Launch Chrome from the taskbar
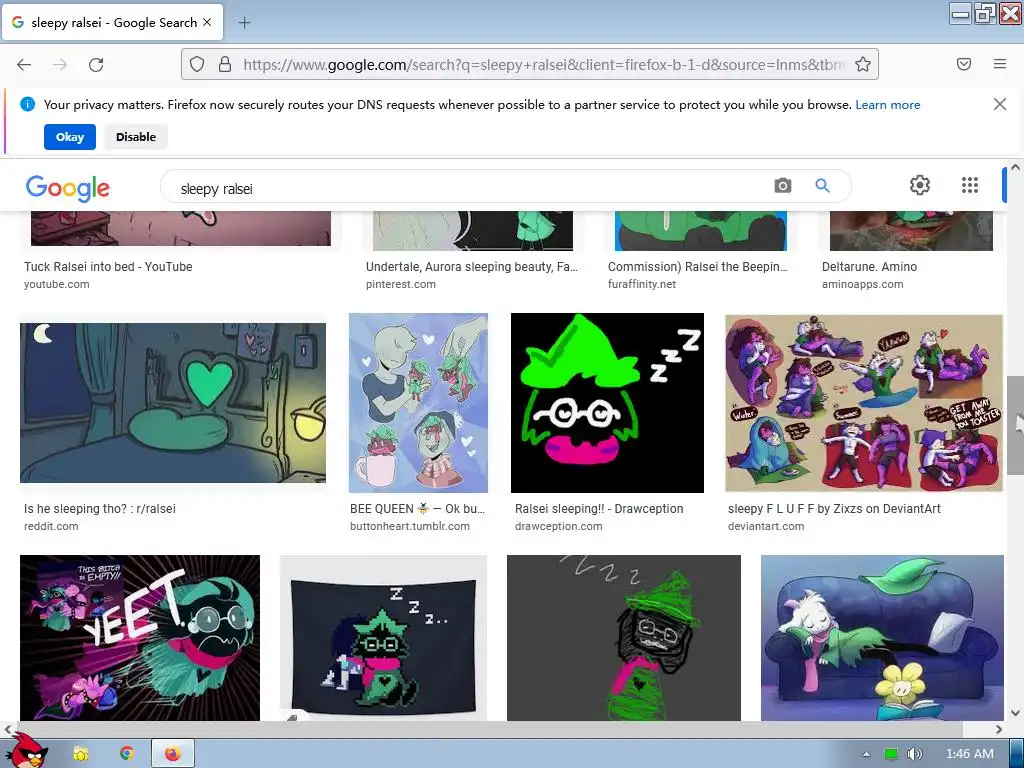Viewport: 1024px width, 768px height. point(127,754)
